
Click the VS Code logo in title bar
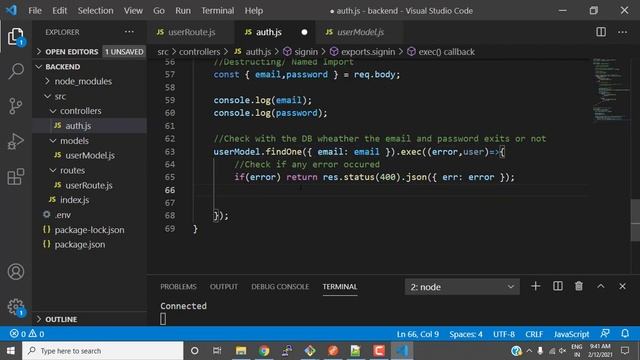(x=11, y=10)
